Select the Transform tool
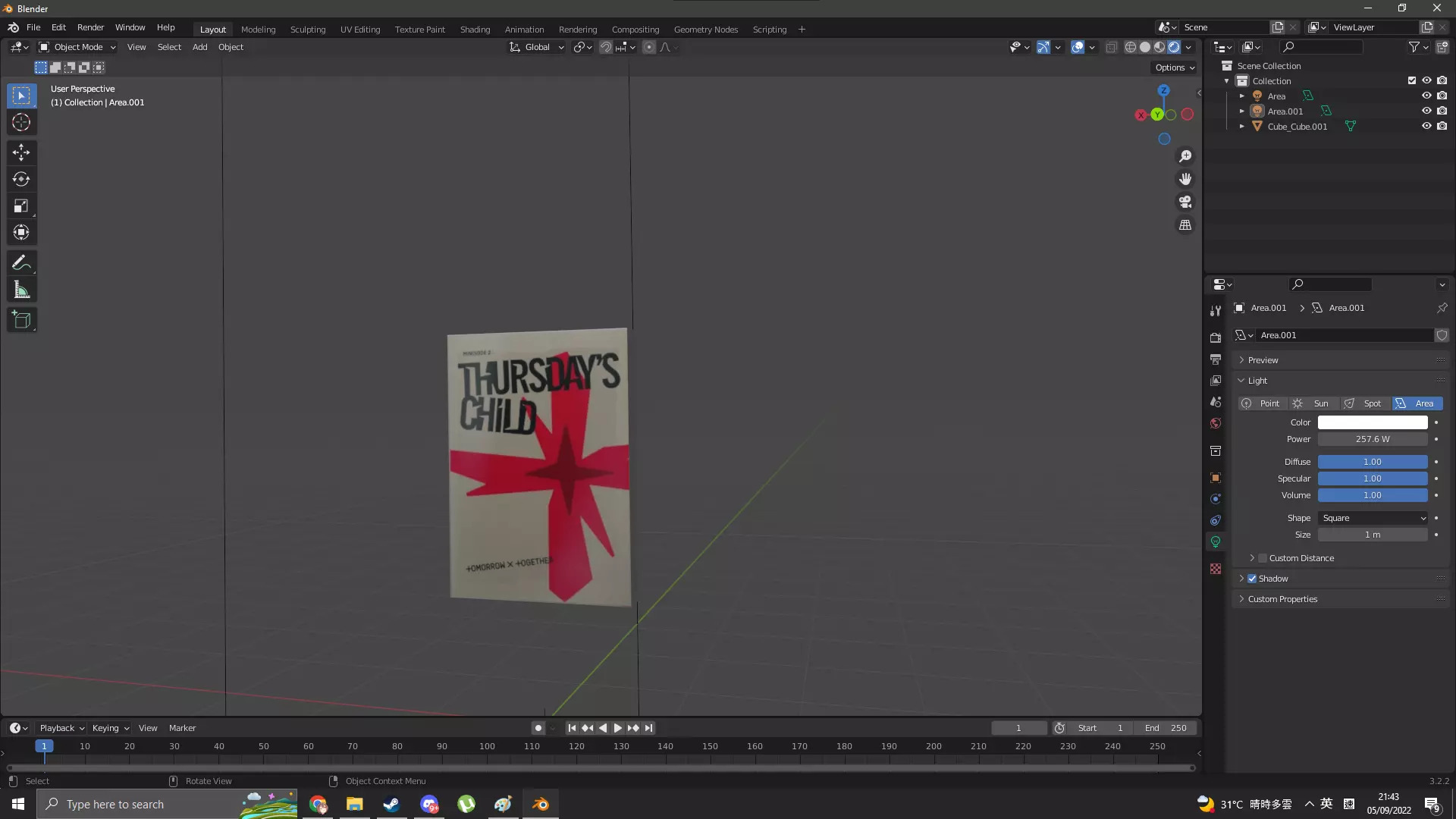 (21, 232)
